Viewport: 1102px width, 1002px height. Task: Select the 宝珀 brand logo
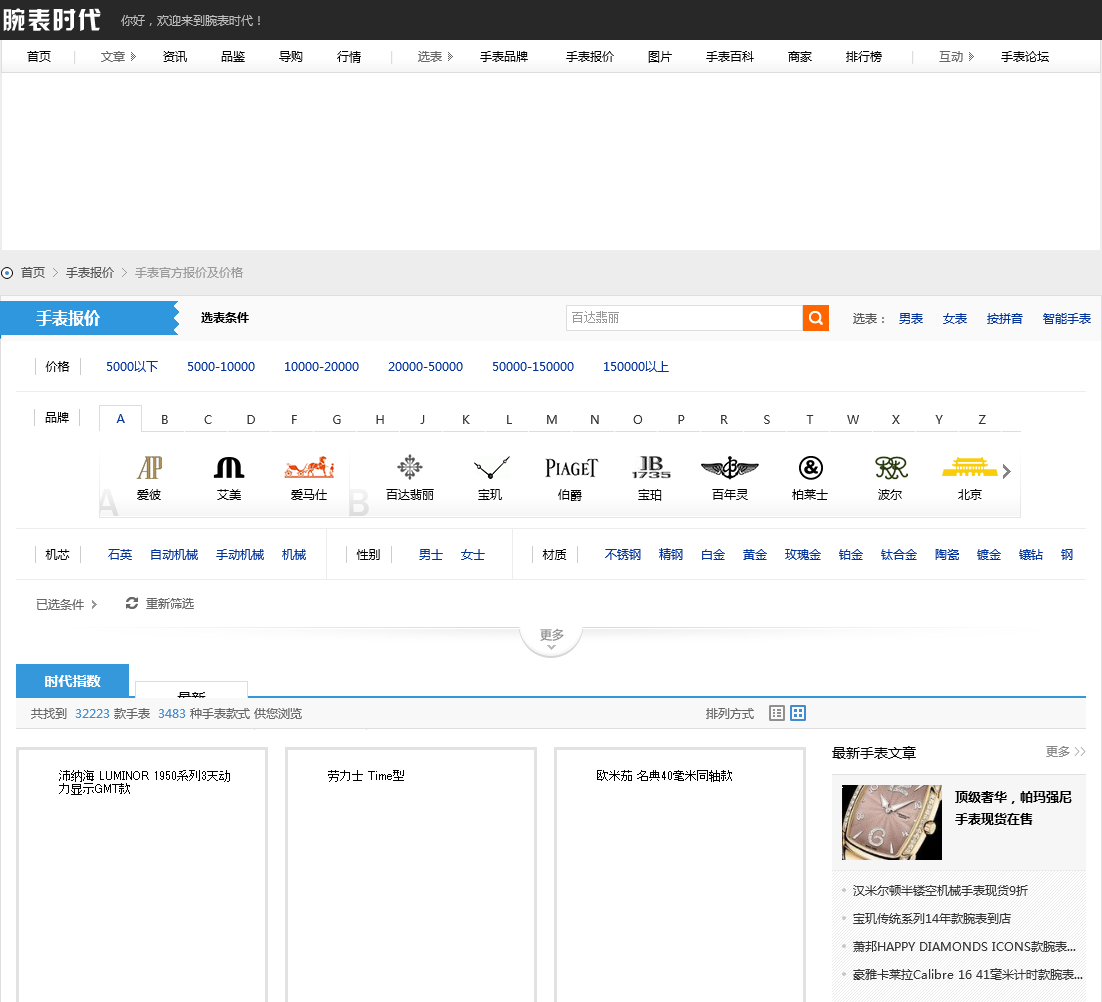click(x=651, y=467)
